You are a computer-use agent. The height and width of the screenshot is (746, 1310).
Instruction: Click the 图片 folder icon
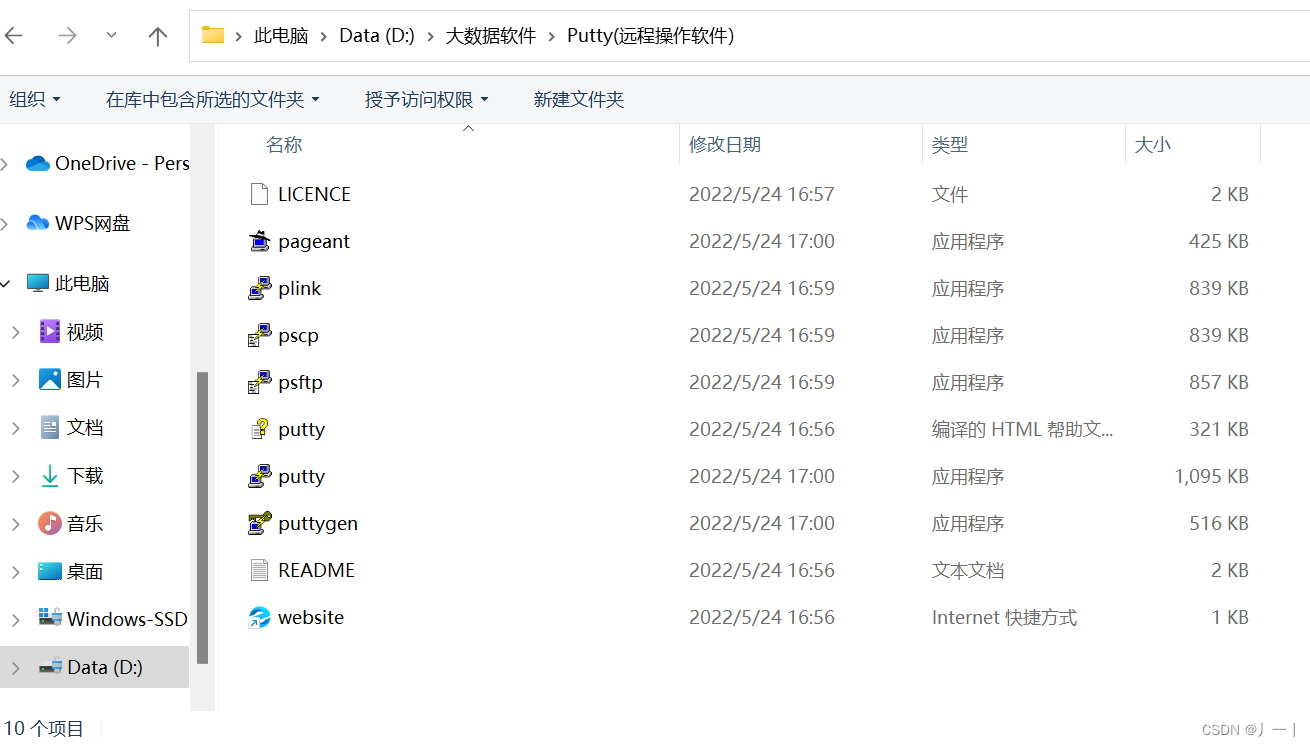(x=50, y=379)
